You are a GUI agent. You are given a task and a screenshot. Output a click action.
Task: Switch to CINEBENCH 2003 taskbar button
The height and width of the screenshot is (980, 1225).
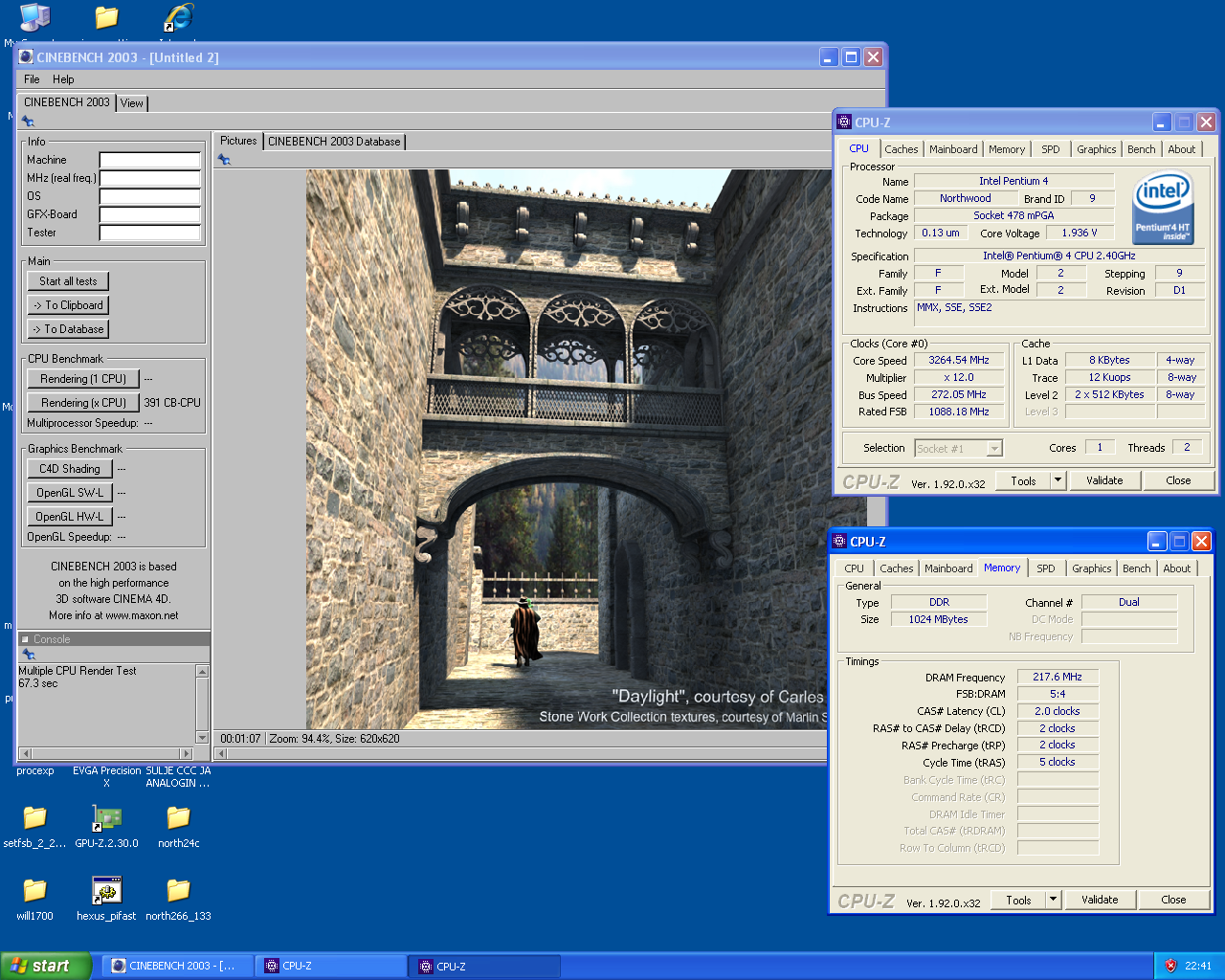pyautogui.click(x=177, y=966)
